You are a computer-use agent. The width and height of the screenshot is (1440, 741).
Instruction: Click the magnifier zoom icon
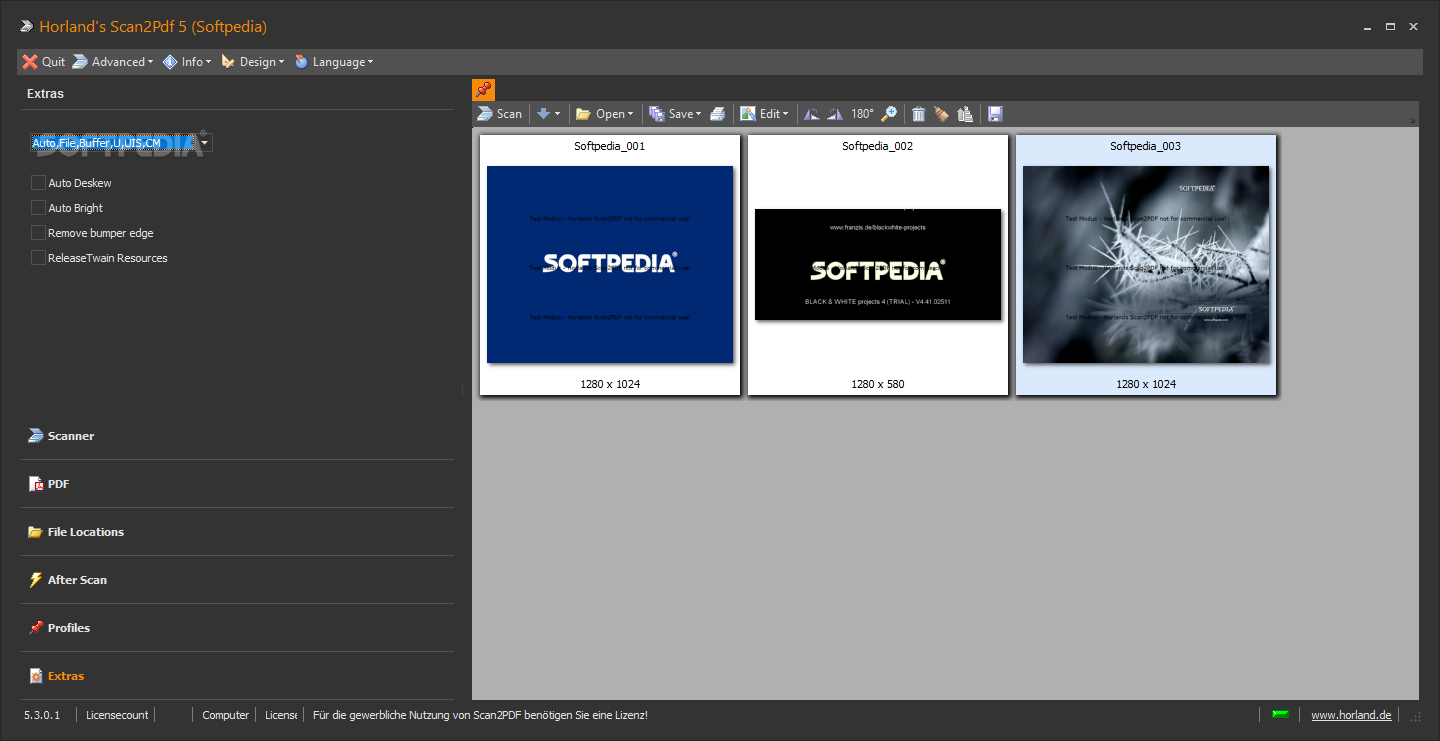(888, 114)
